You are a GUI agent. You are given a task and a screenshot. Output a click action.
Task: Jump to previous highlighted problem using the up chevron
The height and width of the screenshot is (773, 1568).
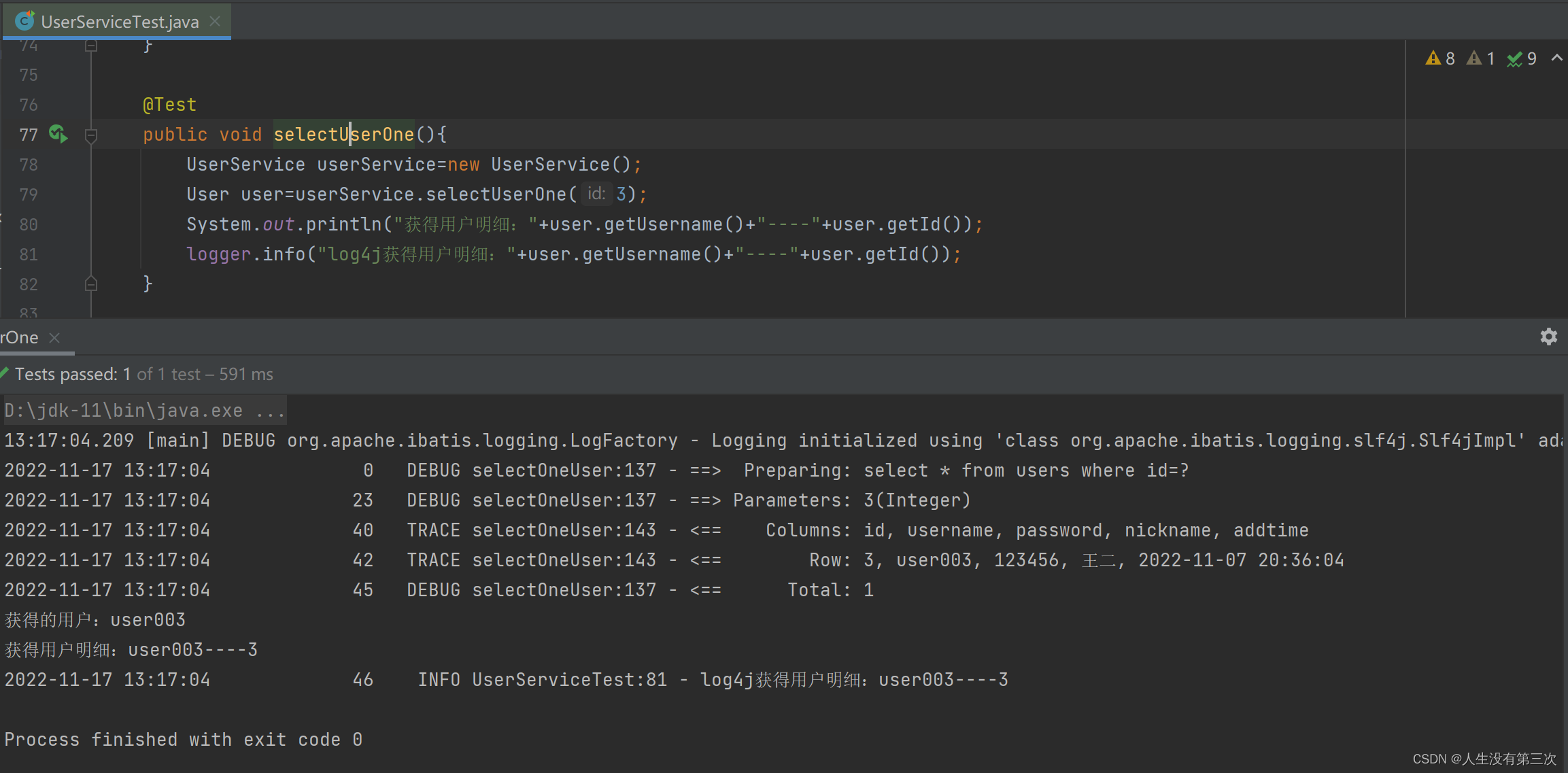click(x=1556, y=58)
